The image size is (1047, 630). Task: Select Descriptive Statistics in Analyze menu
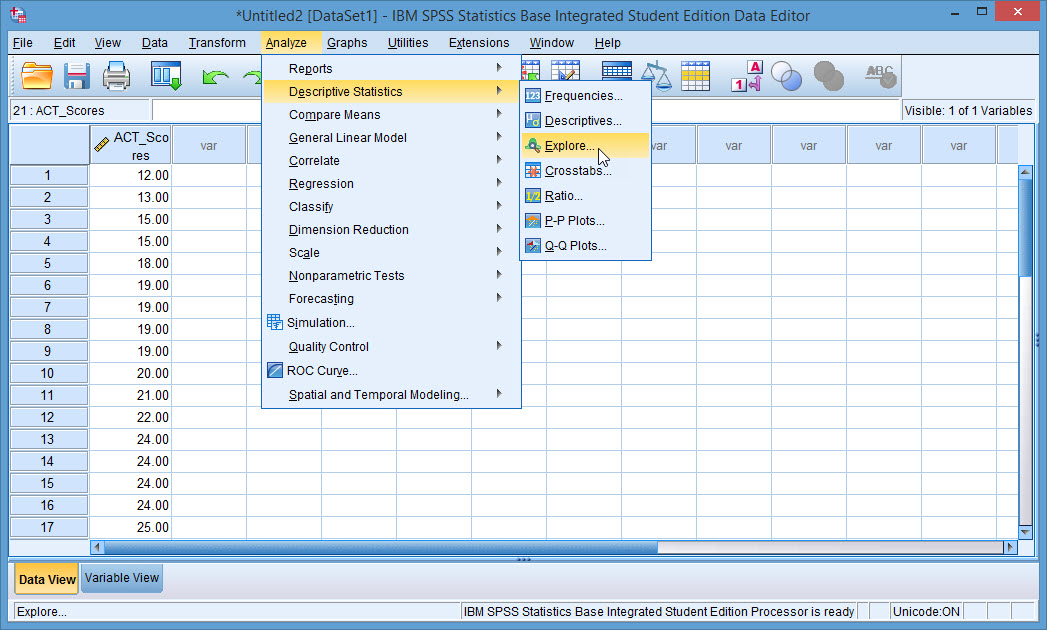click(x=391, y=92)
